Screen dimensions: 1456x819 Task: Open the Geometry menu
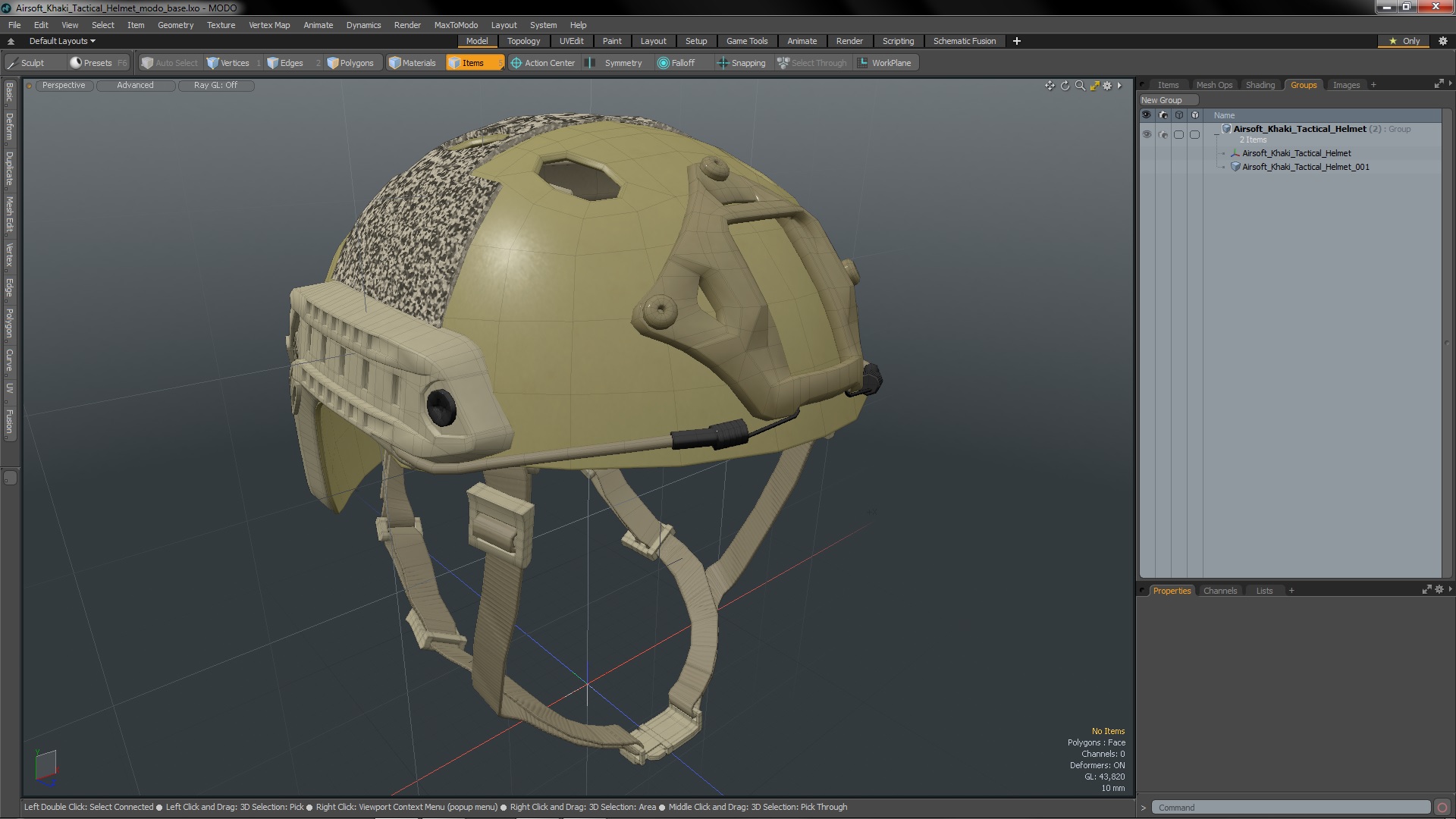[175, 25]
